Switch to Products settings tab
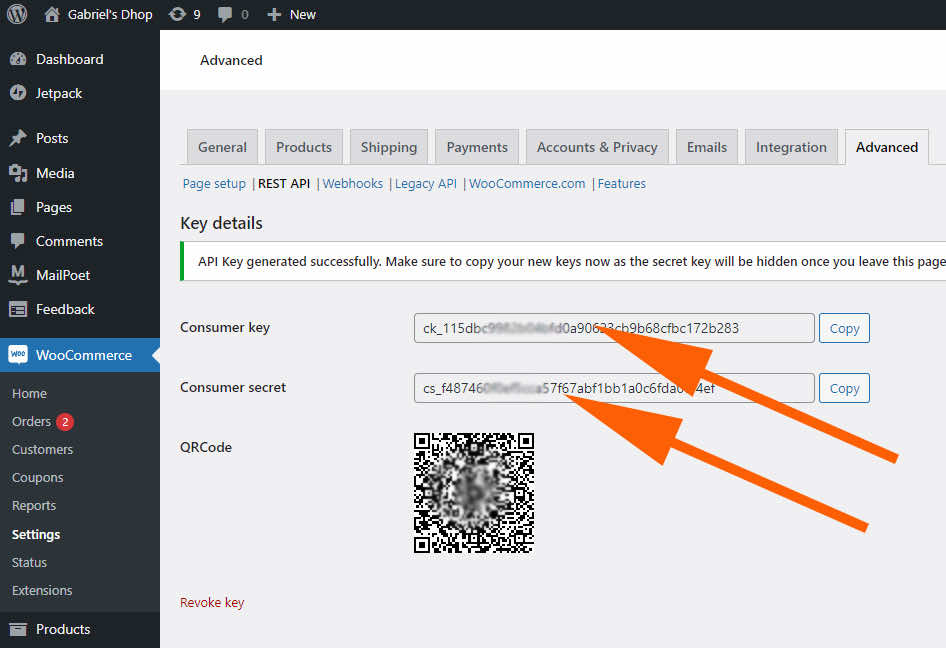Viewport: 946px width, 648px height. [303, 147]
